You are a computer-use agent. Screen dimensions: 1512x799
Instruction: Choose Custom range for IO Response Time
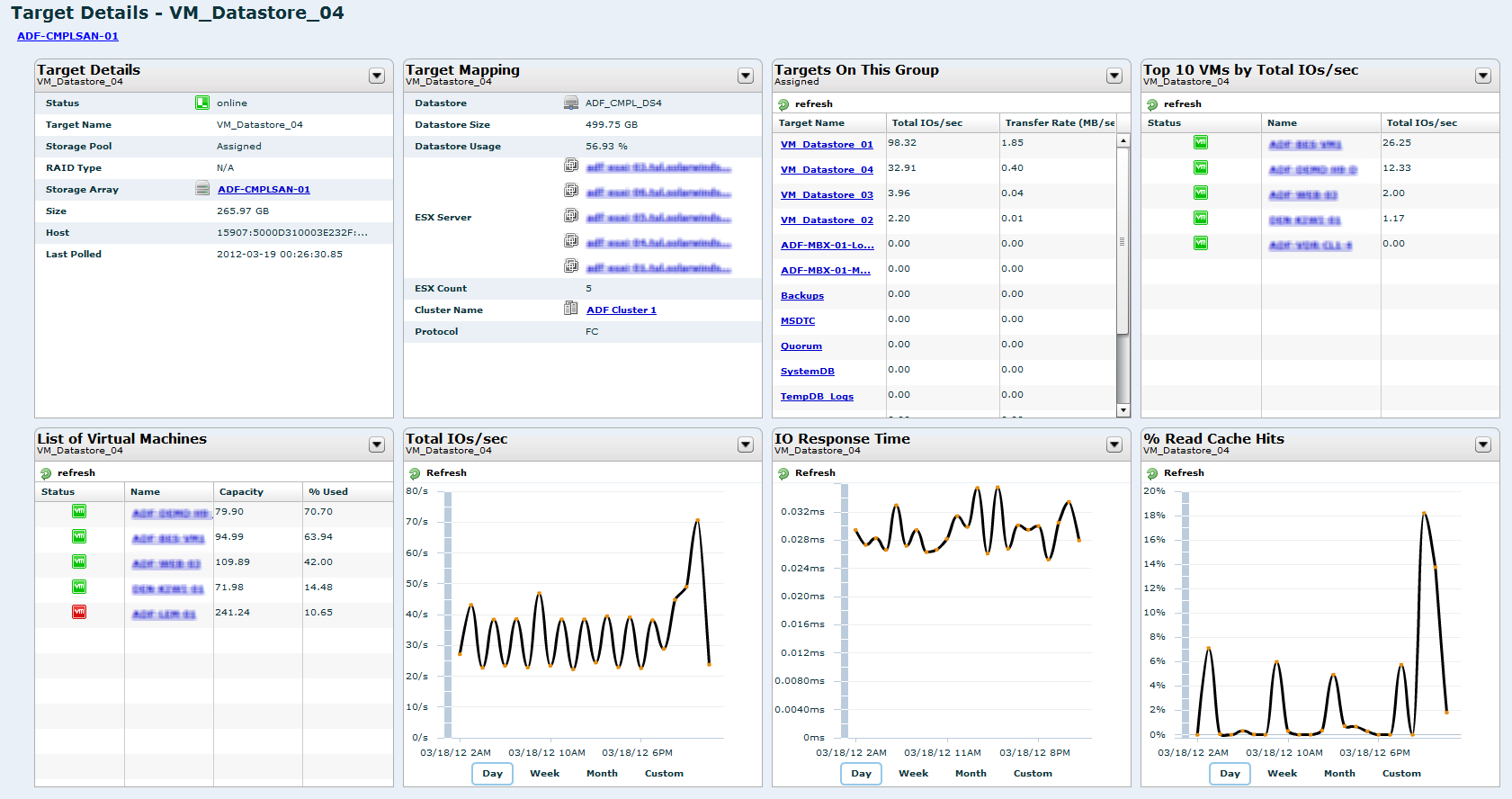1033,774
